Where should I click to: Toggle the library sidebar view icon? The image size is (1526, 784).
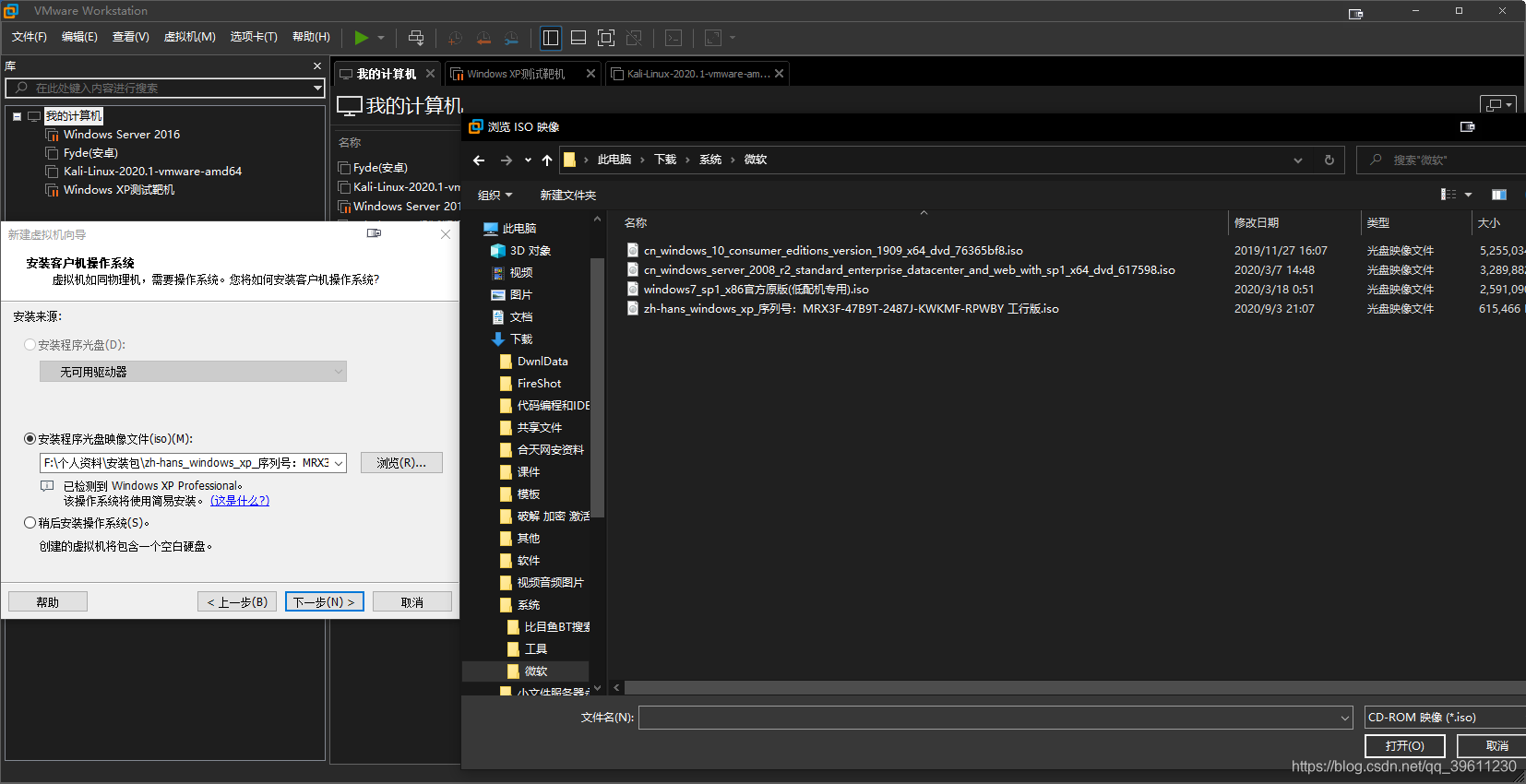[x=551, y=37]
